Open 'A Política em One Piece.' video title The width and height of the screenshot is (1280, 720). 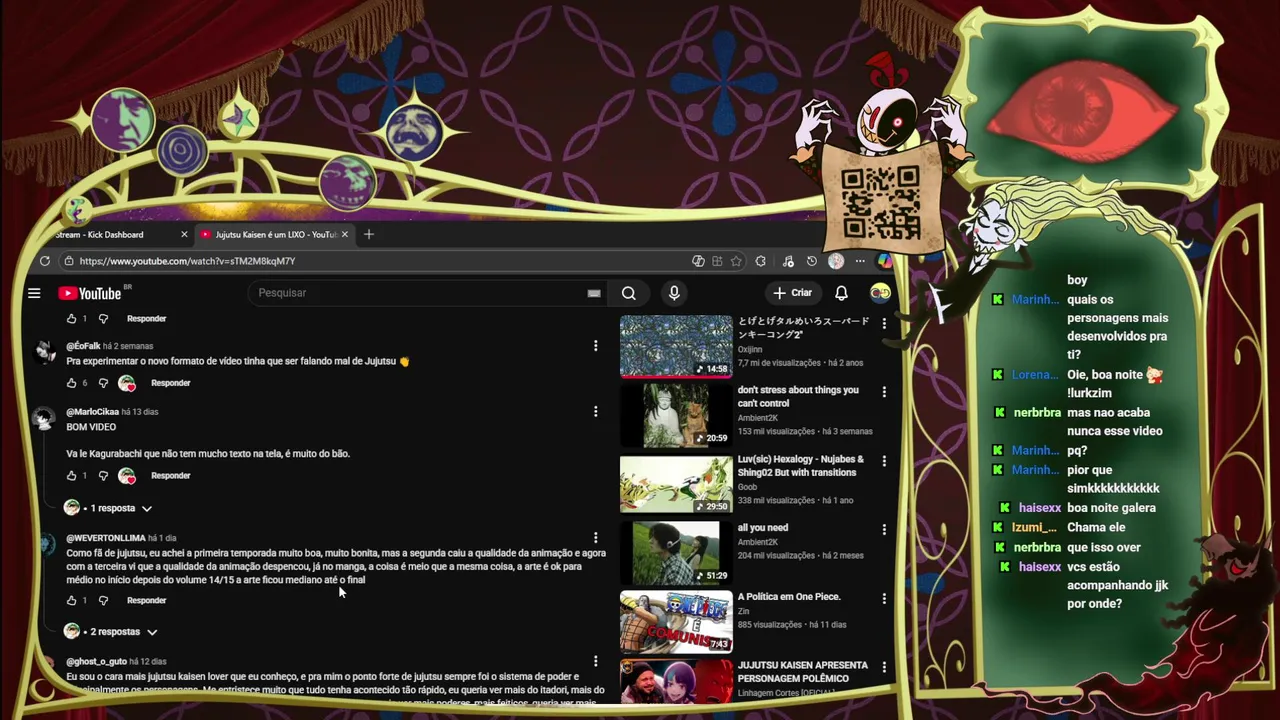(x=789, y=597)
